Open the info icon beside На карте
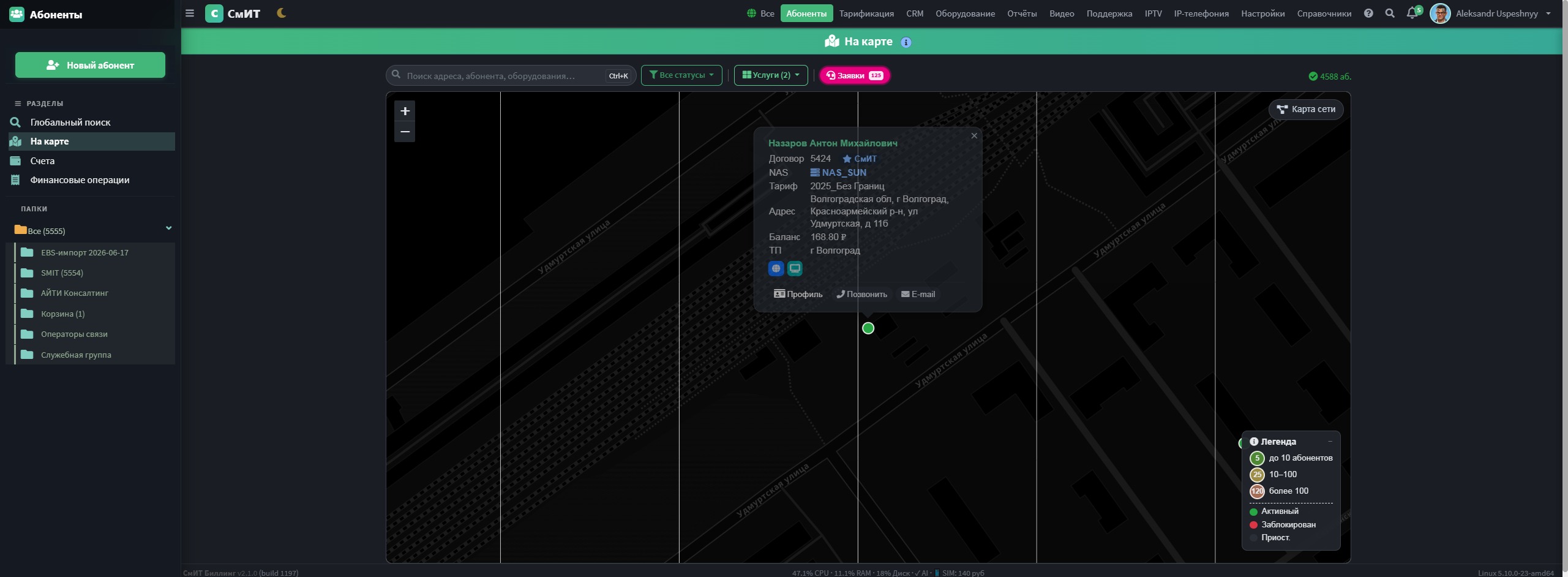The width and height of the screenshot is (1568, 577). point(906,42)
